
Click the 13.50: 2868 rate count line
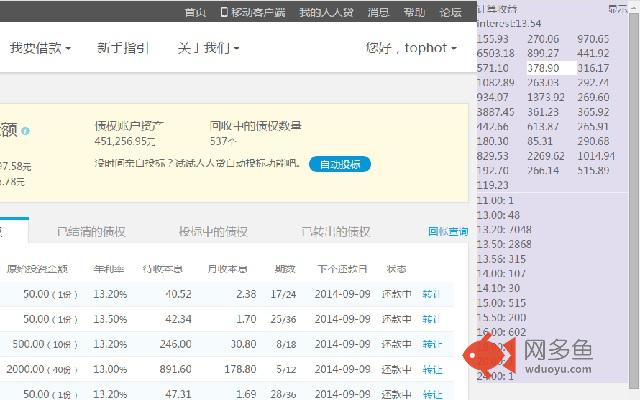(x=504, y=244)
